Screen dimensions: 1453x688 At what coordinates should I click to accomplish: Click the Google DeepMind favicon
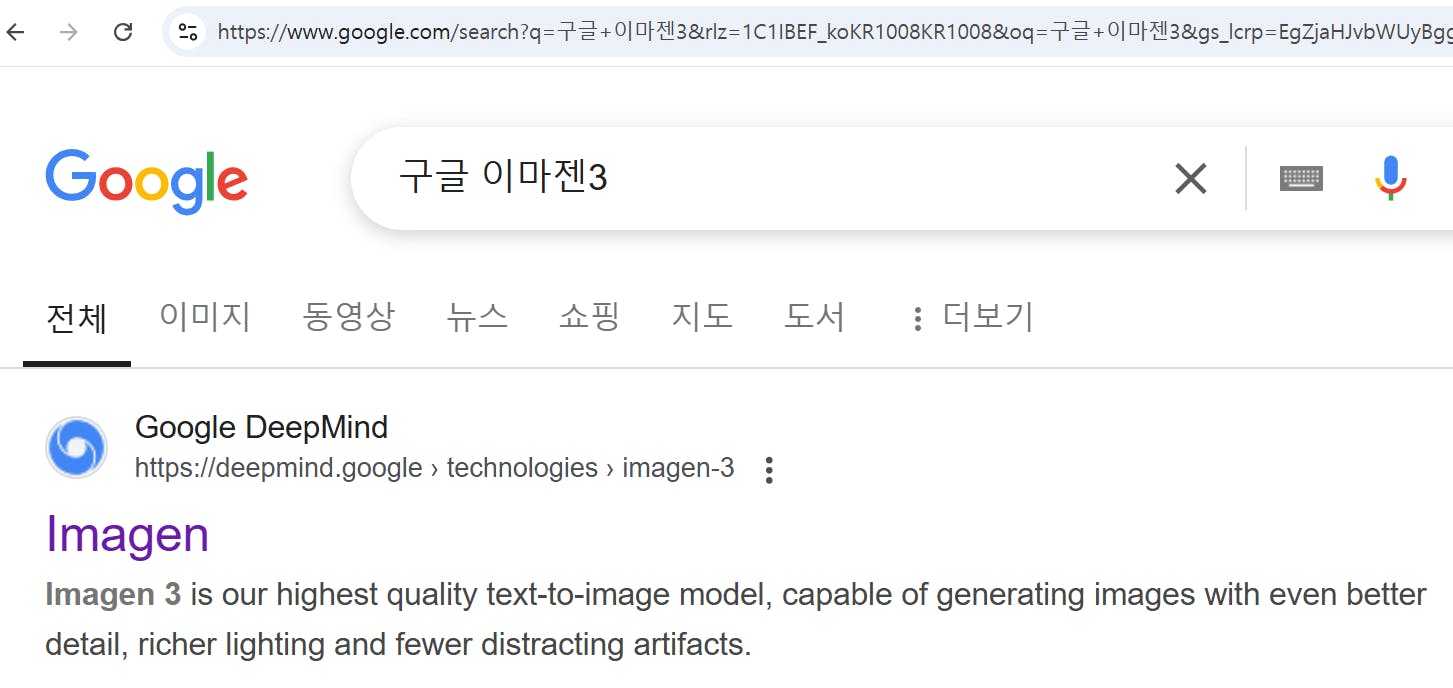76,447
